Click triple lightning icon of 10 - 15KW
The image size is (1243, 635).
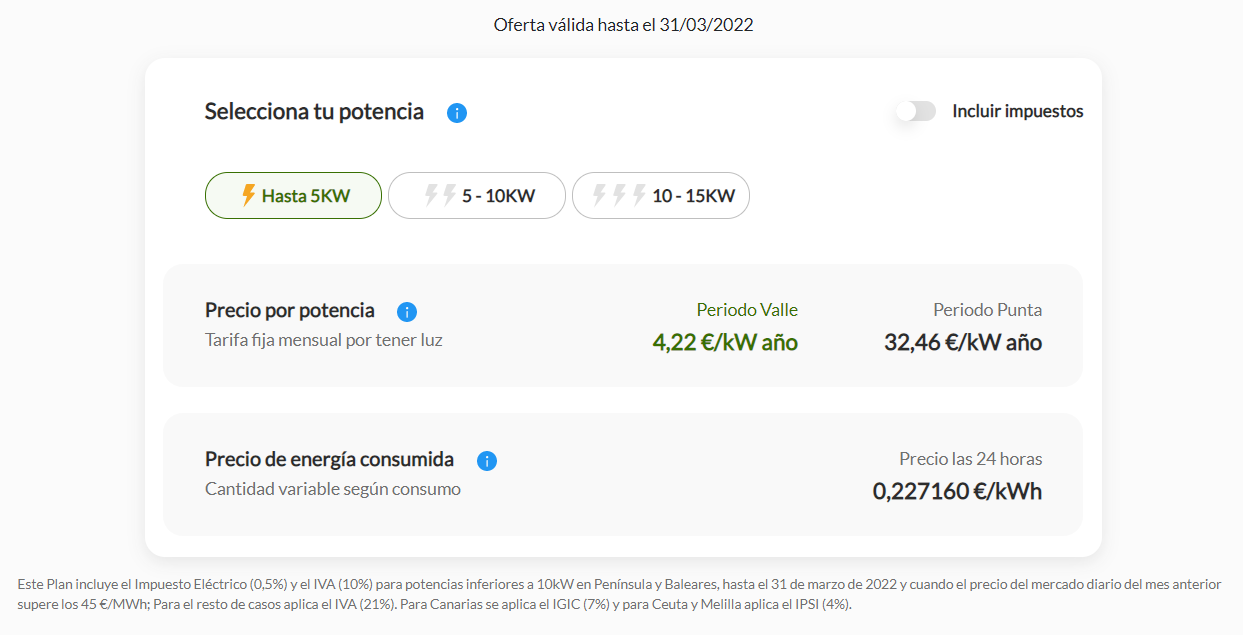[x=619, y=195]
